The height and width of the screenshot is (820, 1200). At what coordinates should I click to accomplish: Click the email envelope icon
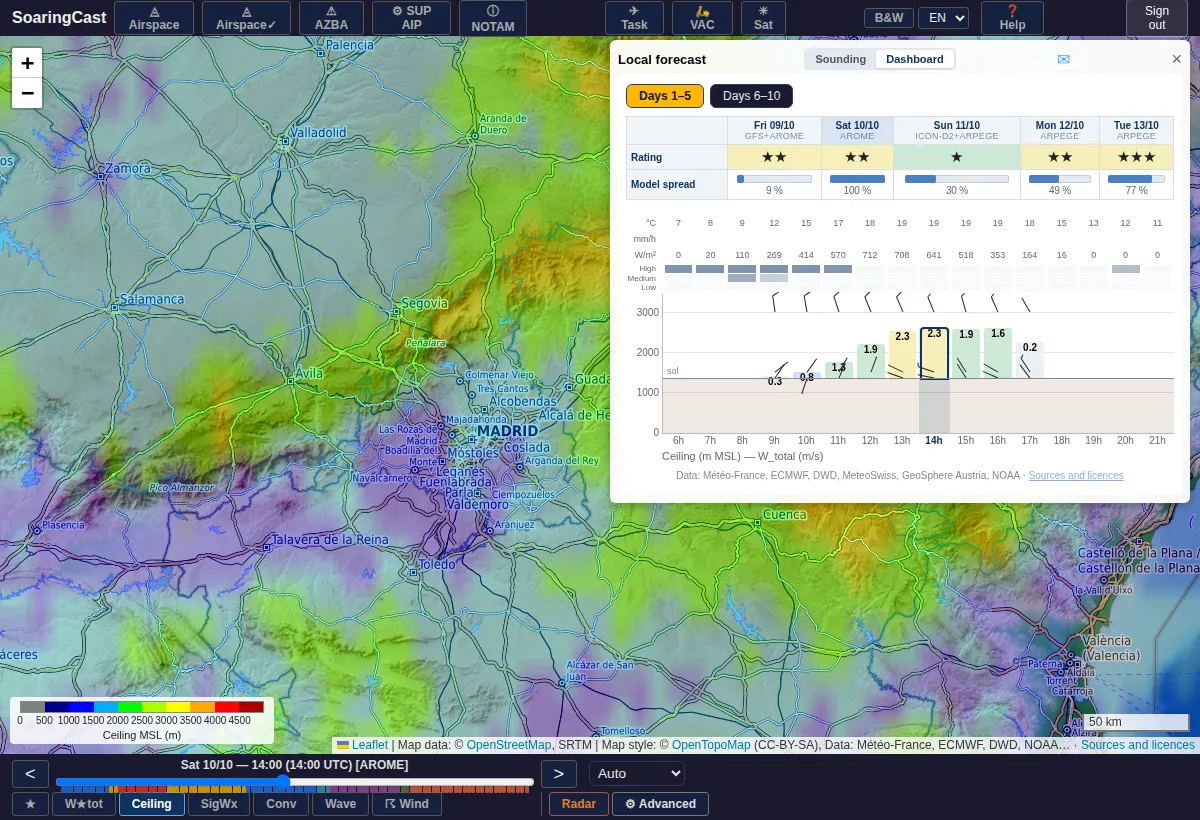tap(1064, 59)
